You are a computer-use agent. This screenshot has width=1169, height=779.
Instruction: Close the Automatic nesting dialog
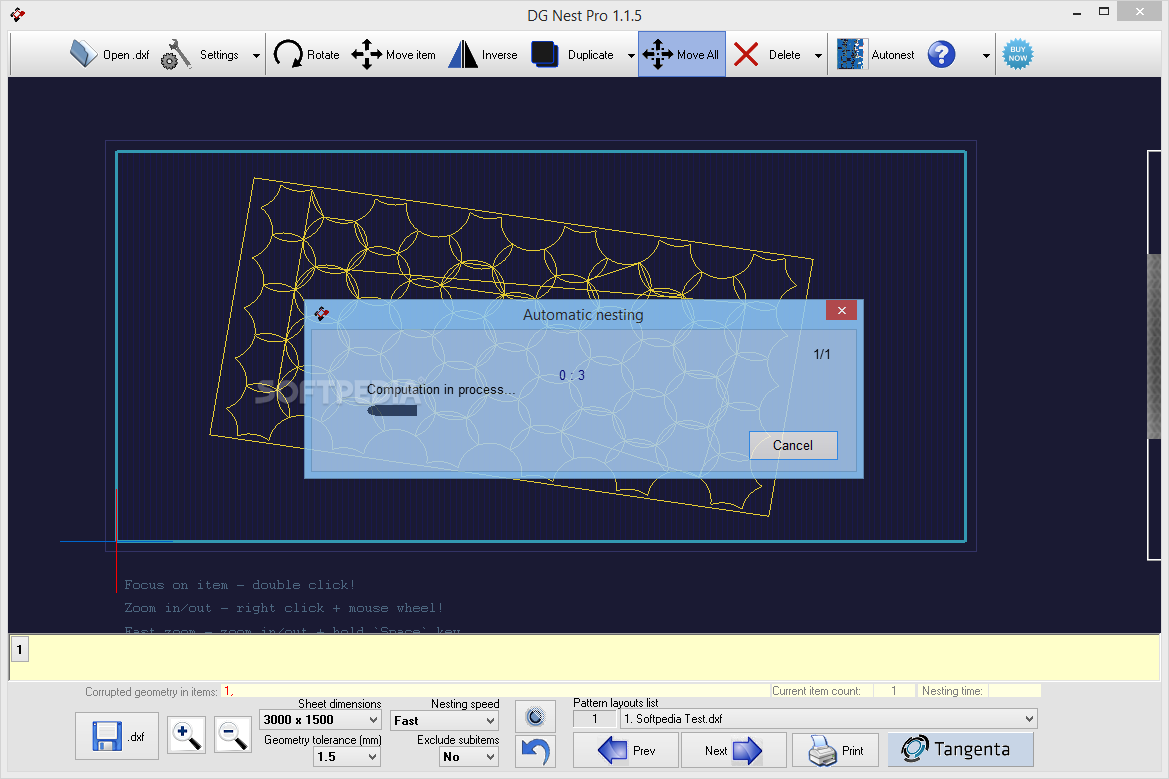[842, 310]
